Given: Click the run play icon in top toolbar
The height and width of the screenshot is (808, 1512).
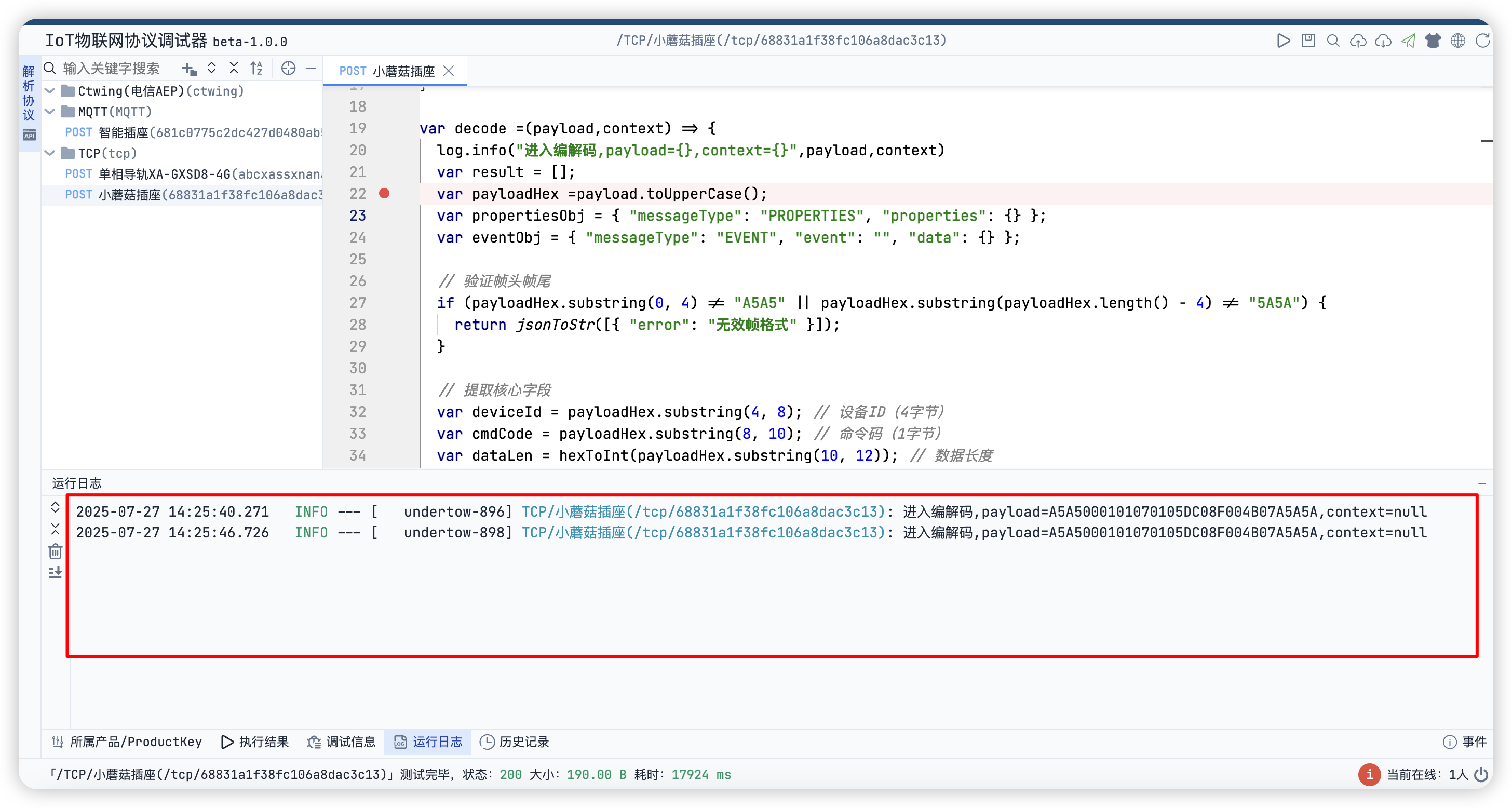Looking at the screenshot, I should (x=1283, y=41).
